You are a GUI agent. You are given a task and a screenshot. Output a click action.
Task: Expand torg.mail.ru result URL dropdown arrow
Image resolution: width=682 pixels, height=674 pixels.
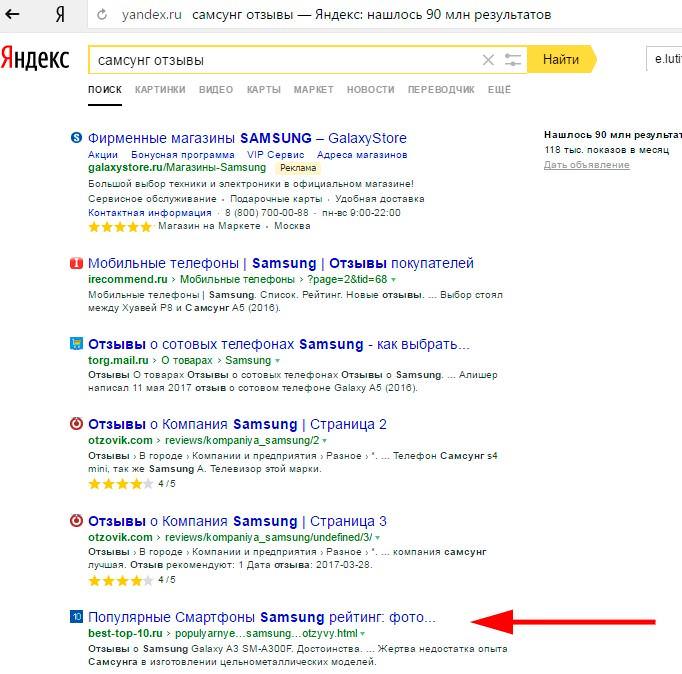click(x=277, y=361)
